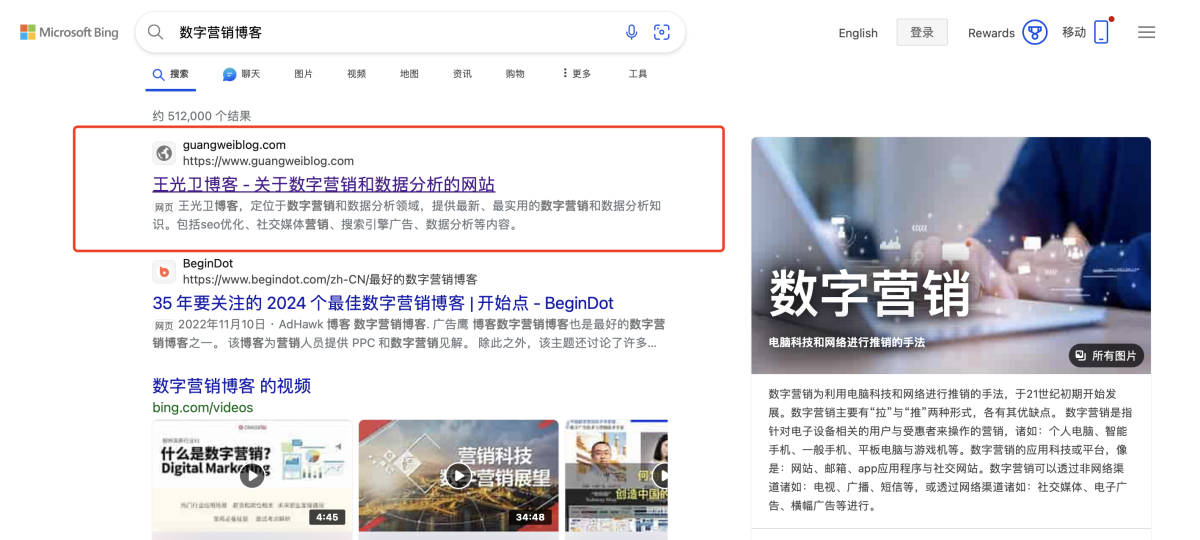The image size is (1200, 540).
Task: Play the 什么是数字营销 video
Action: coord(251,475)
